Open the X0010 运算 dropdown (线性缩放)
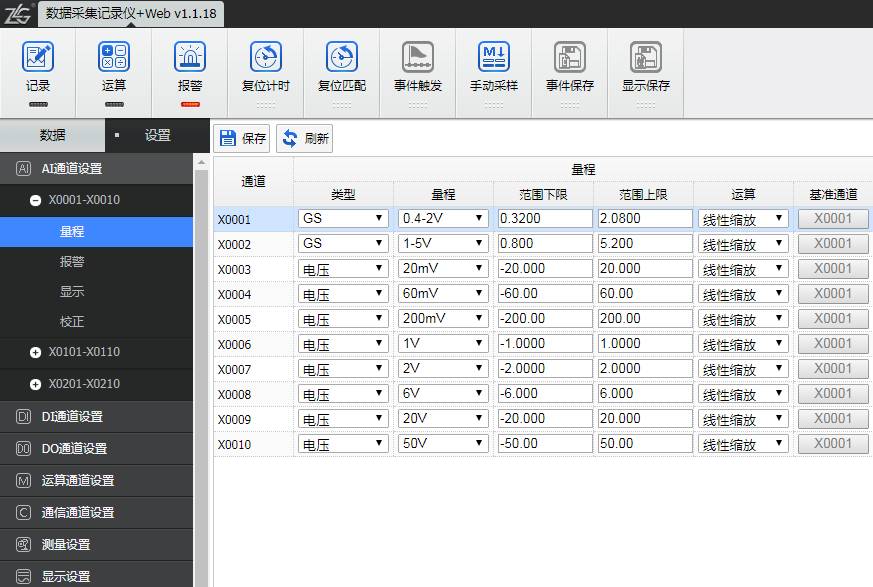Screen dimensions: 873x587 tap(743, 444)
